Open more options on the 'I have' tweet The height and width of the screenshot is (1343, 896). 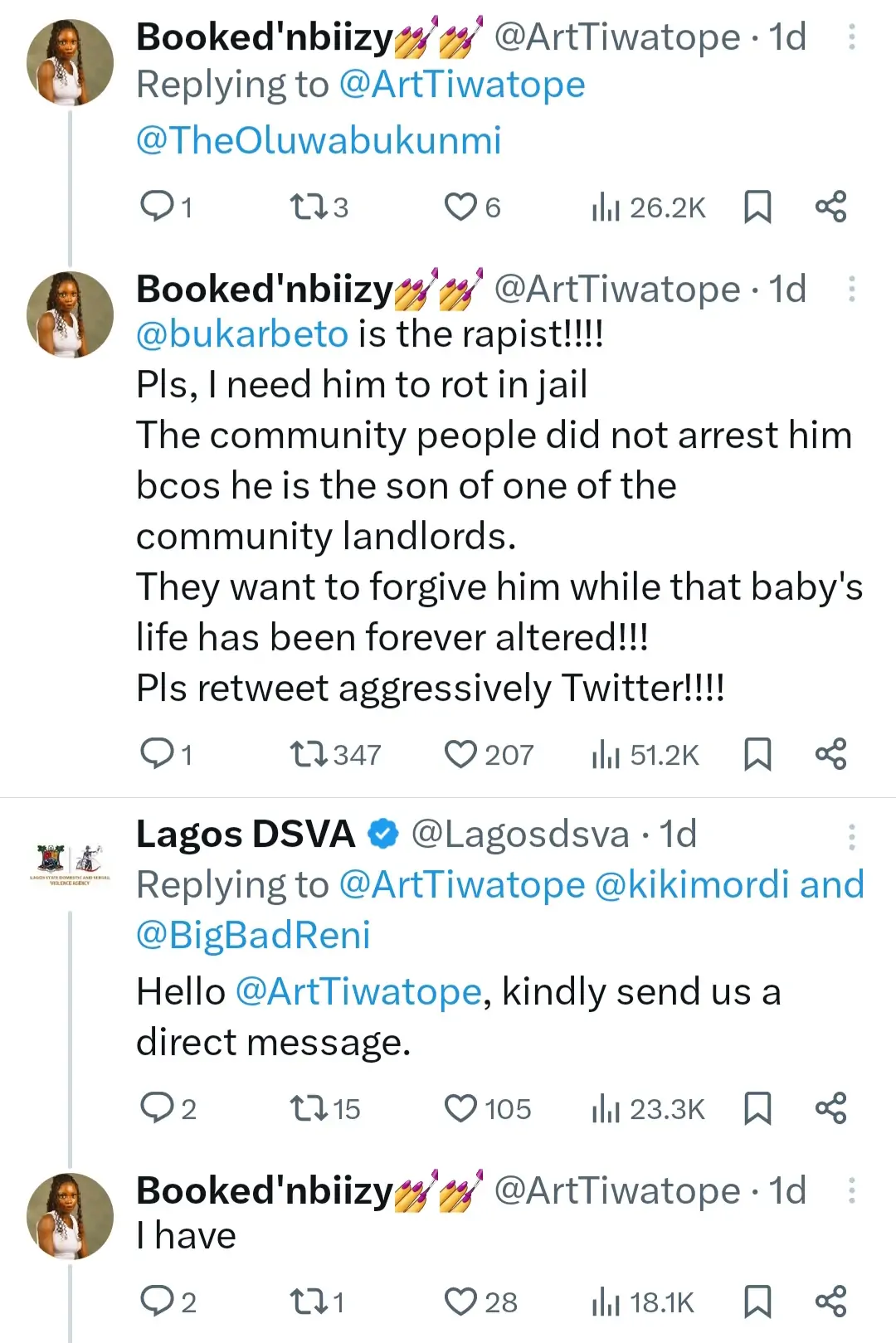[x=851, y=1191]
